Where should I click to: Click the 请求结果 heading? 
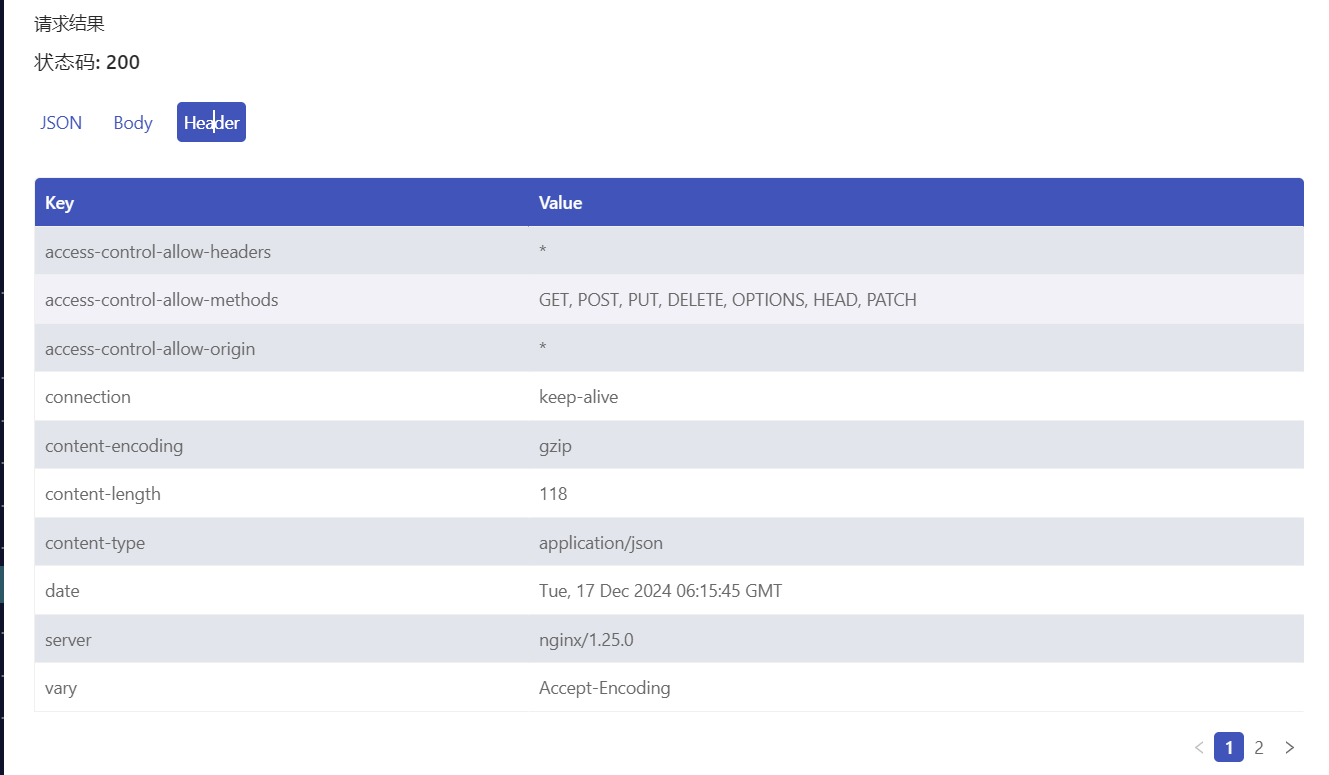[69, 24]
